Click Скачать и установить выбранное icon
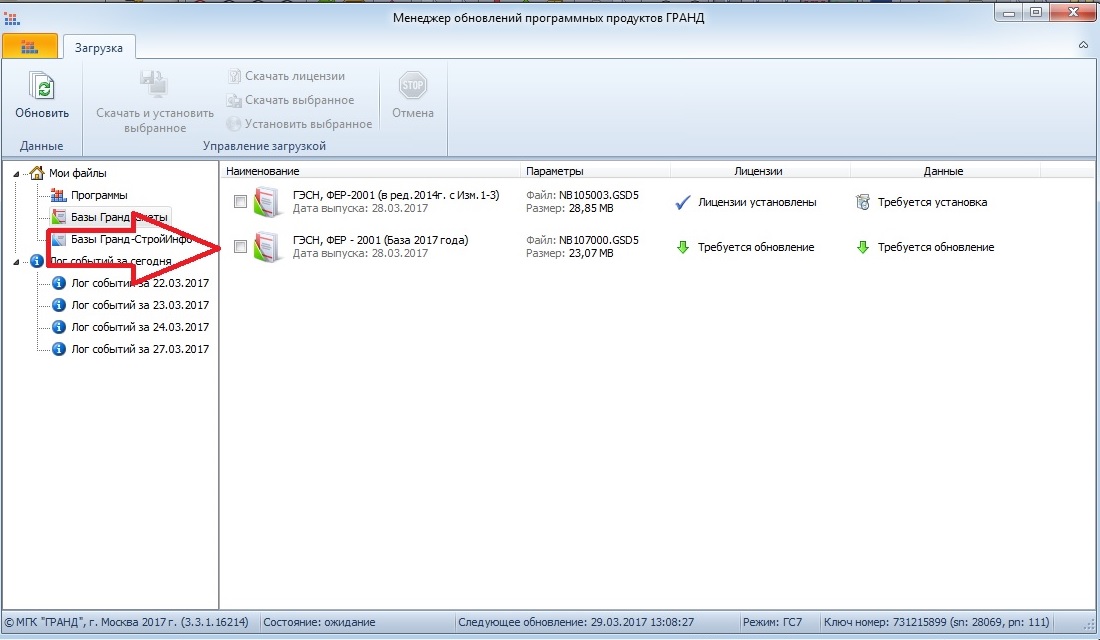 154,85
